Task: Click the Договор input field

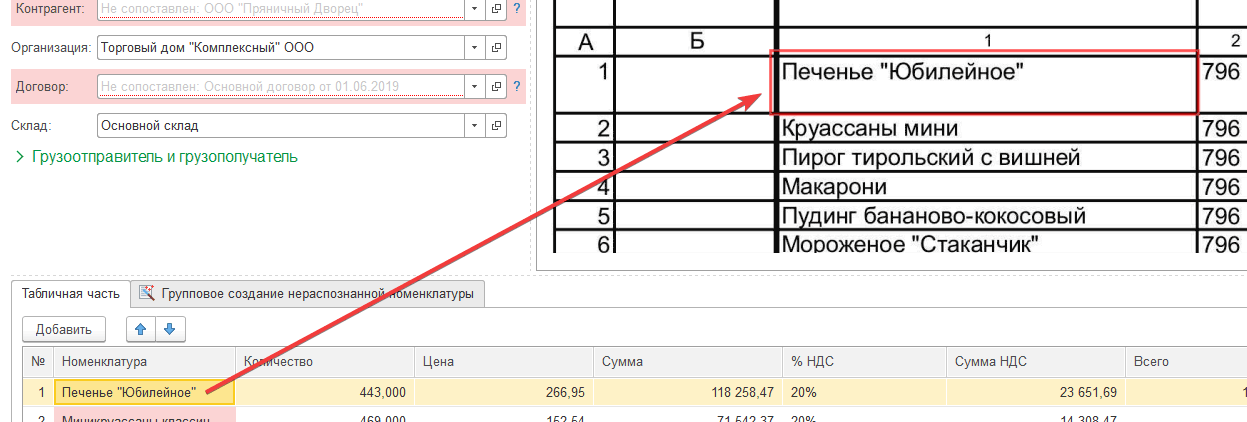Action: coord(280,87)
